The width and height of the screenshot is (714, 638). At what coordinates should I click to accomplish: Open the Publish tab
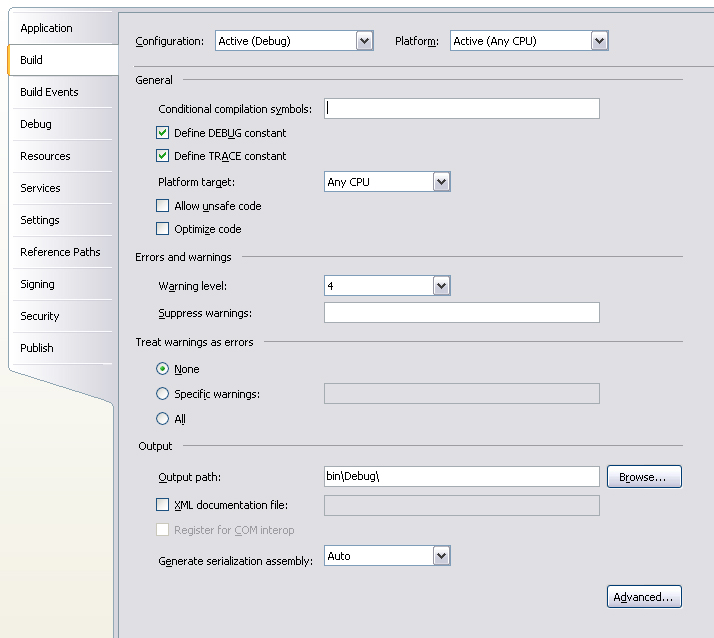tap(37, 348)
